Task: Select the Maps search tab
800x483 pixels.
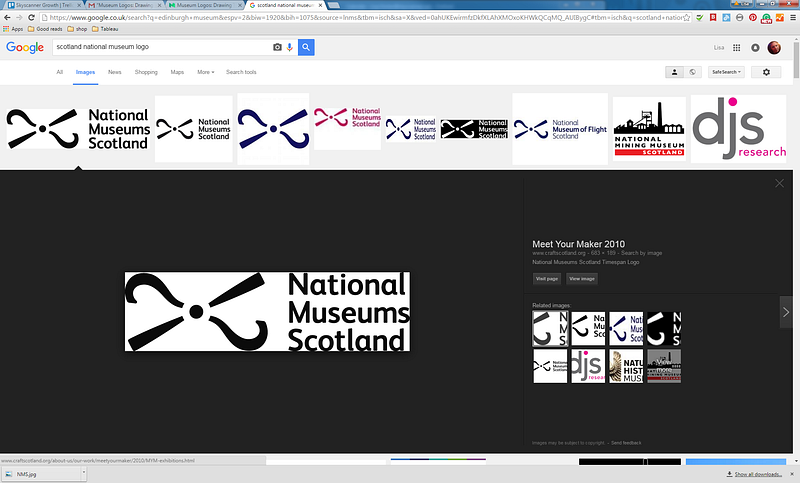Action: pyautogui.click(x=177, y=72)
